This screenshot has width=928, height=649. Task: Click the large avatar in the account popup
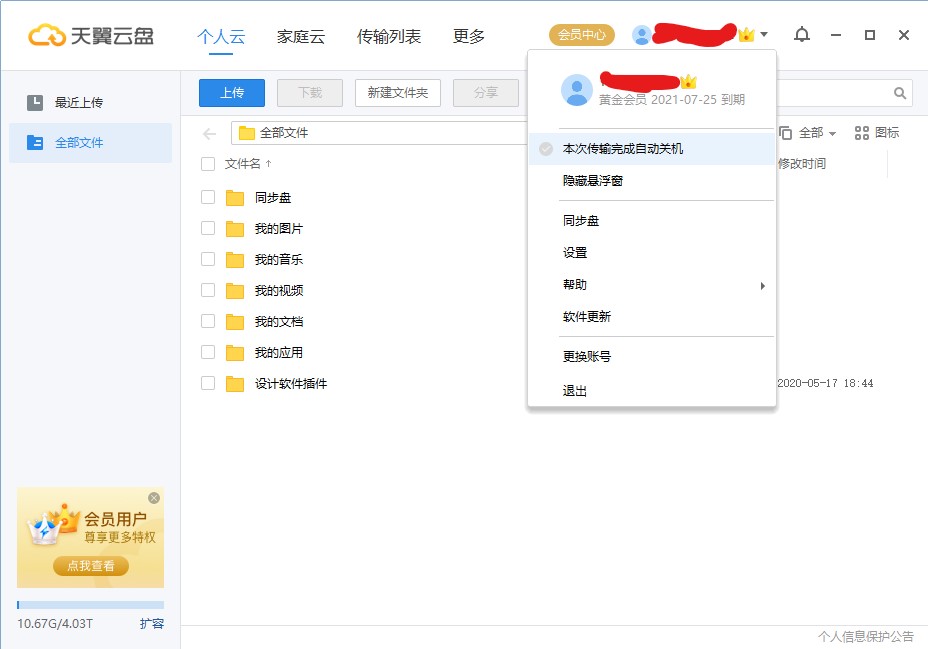[576, 90]
